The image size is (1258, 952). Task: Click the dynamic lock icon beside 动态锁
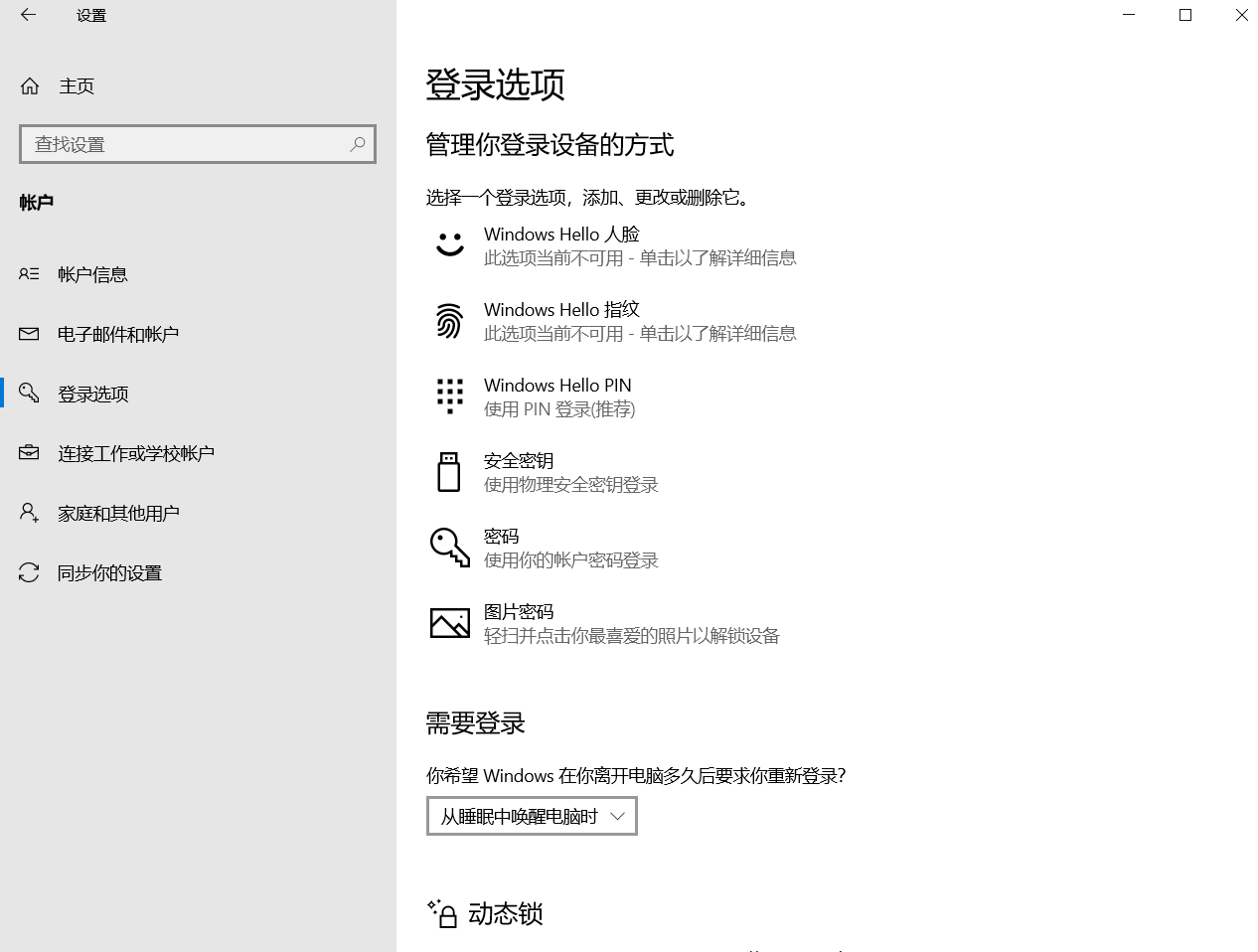[x=442, y=913]
